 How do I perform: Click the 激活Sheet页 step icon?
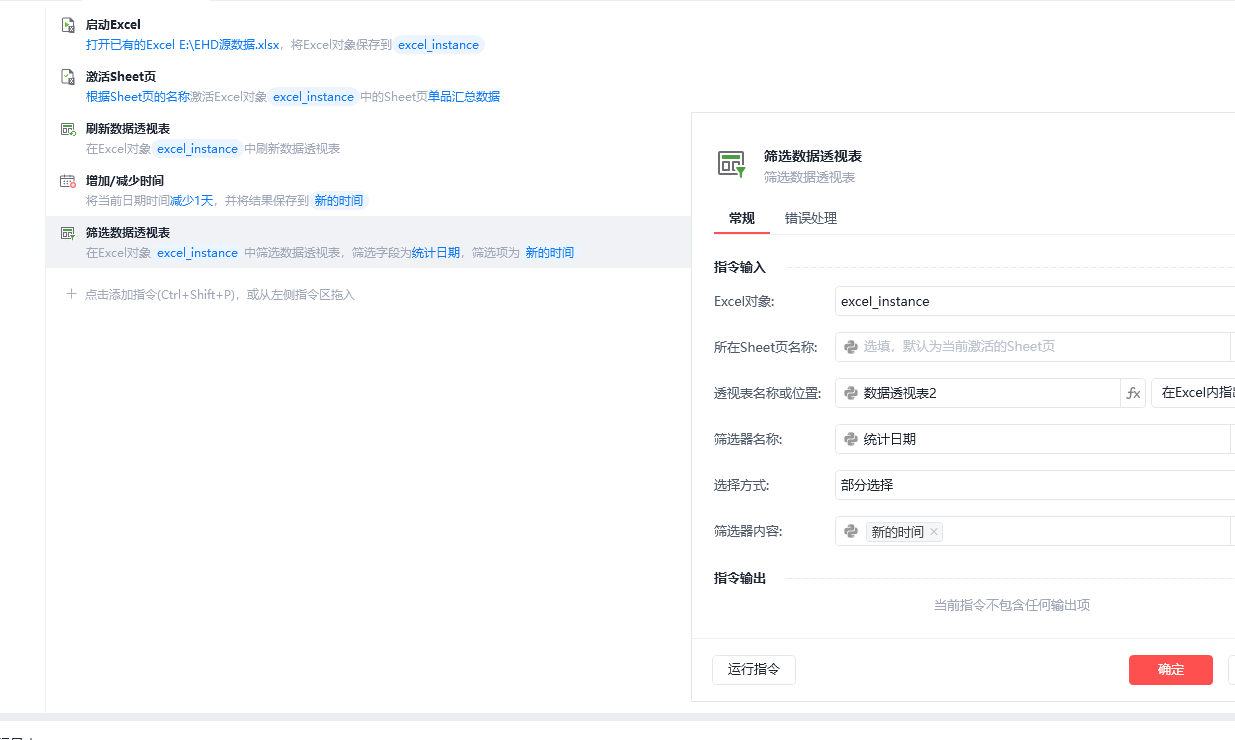(68, 77)
